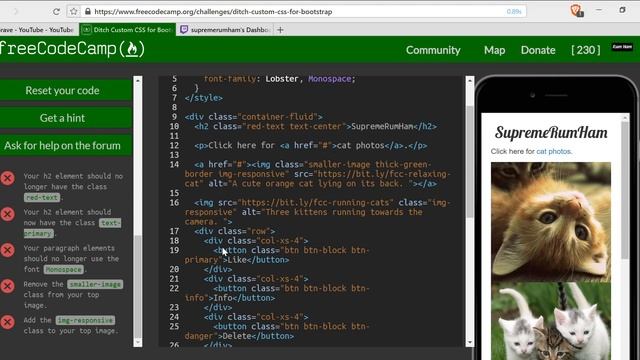This screenshot has width=640, height=360.
Task: Open the Map nav item
Action: point(495,50)
